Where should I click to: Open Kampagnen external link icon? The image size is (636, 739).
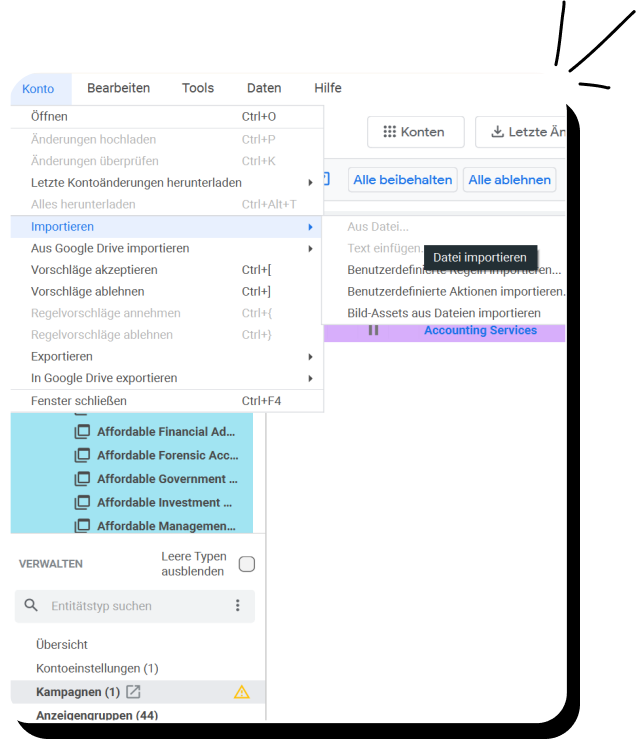tap(134, 692)
